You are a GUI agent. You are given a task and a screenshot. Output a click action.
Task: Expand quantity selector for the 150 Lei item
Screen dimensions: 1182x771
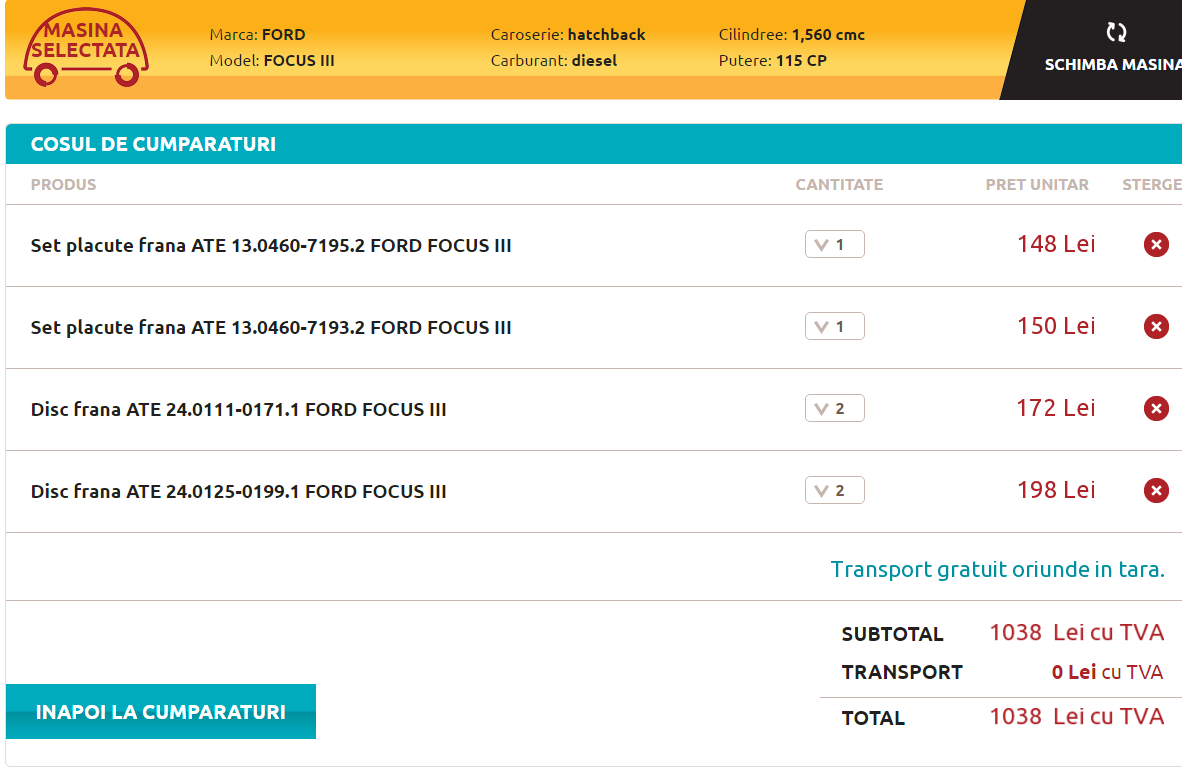[834, 327]
